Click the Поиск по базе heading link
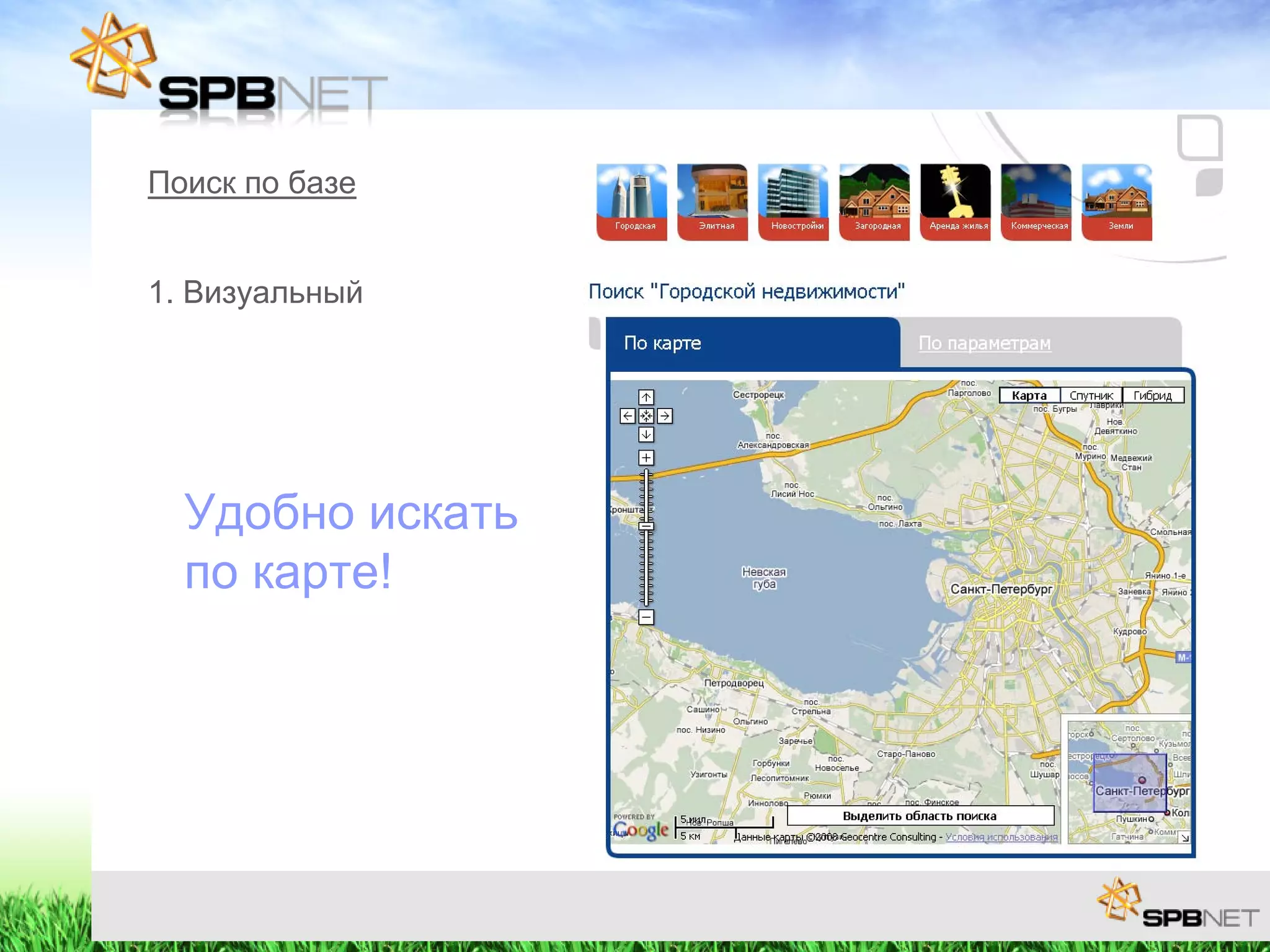Image resolution: width=1270 pixels, height=952 pixels. click(x=252, y=183)
